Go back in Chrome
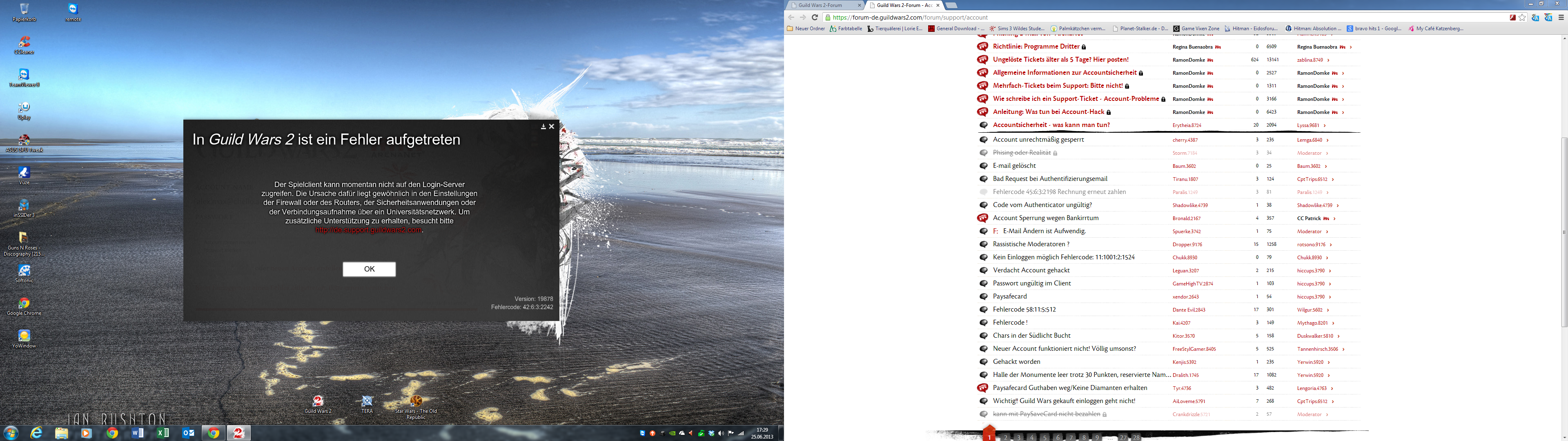This screenshot has width=1568, height=441. click(x=791, y=17)
